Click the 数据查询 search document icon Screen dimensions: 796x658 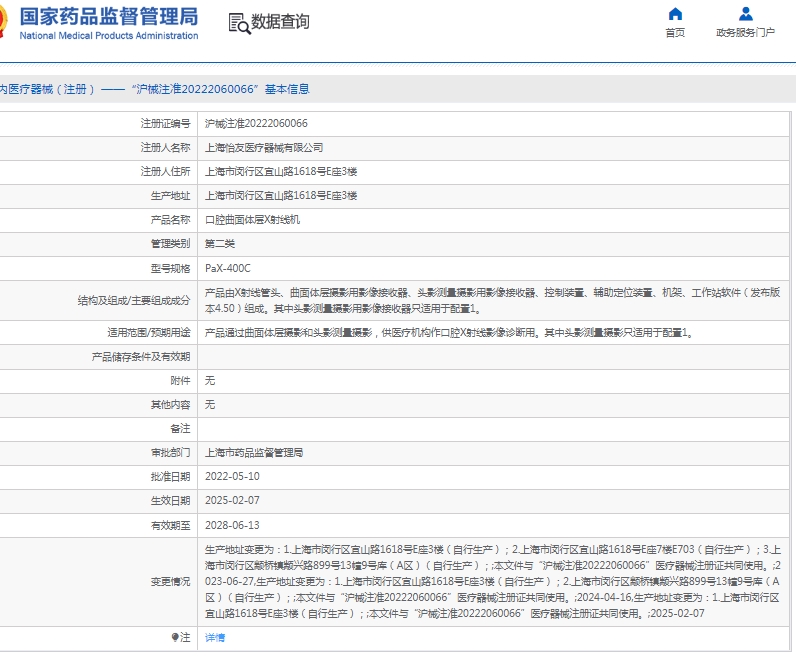[240, 23]
